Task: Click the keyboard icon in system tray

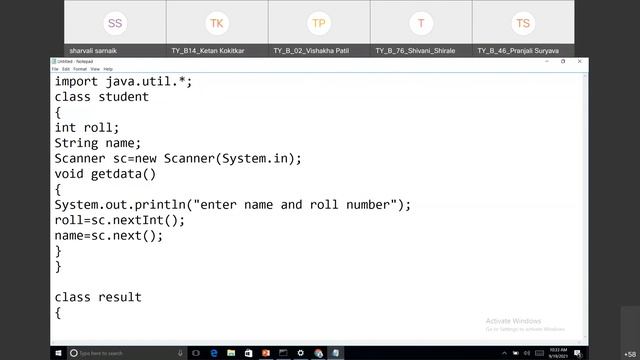Action: tap(539, 353)
